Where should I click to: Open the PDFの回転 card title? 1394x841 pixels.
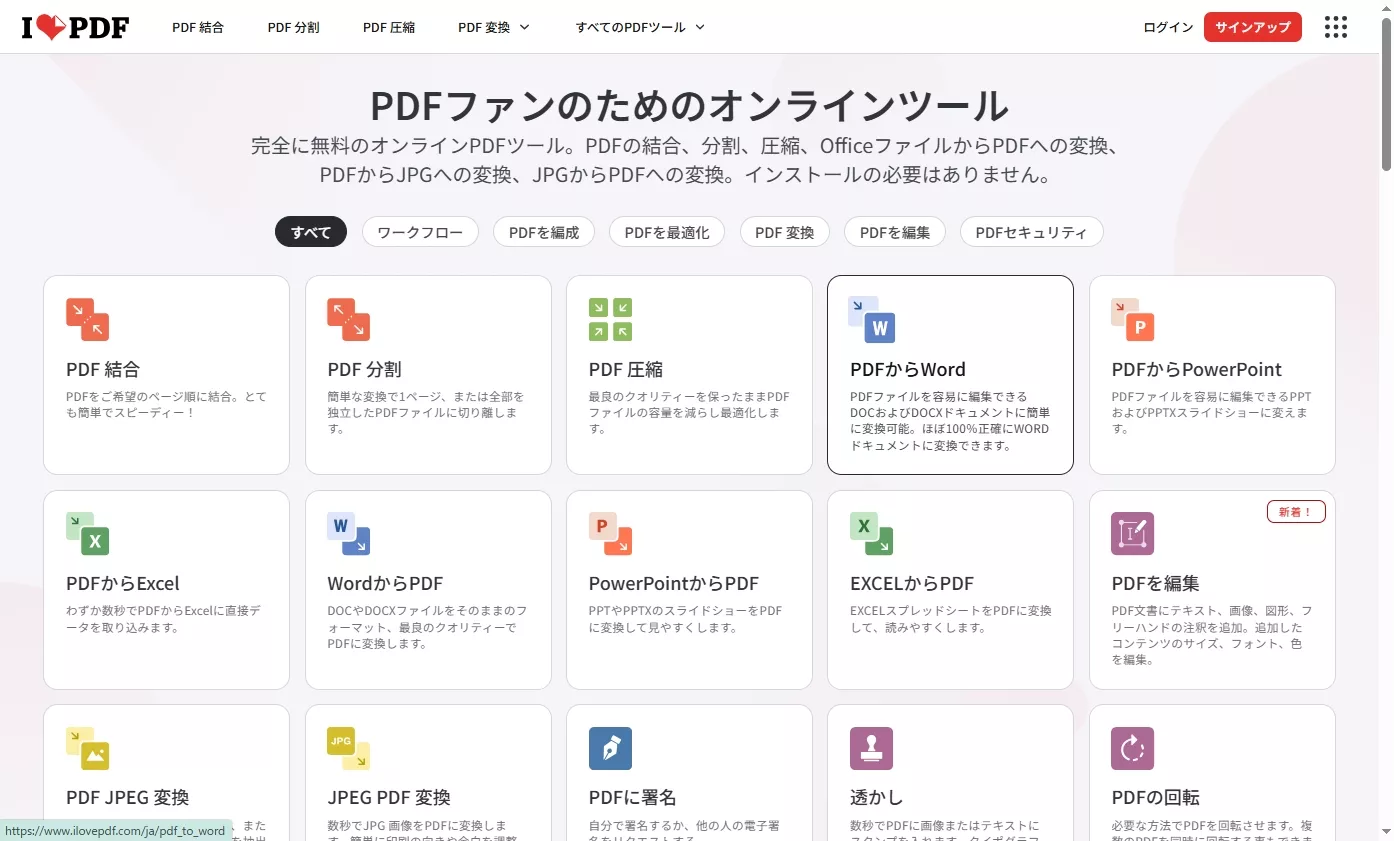[1155, 798]
